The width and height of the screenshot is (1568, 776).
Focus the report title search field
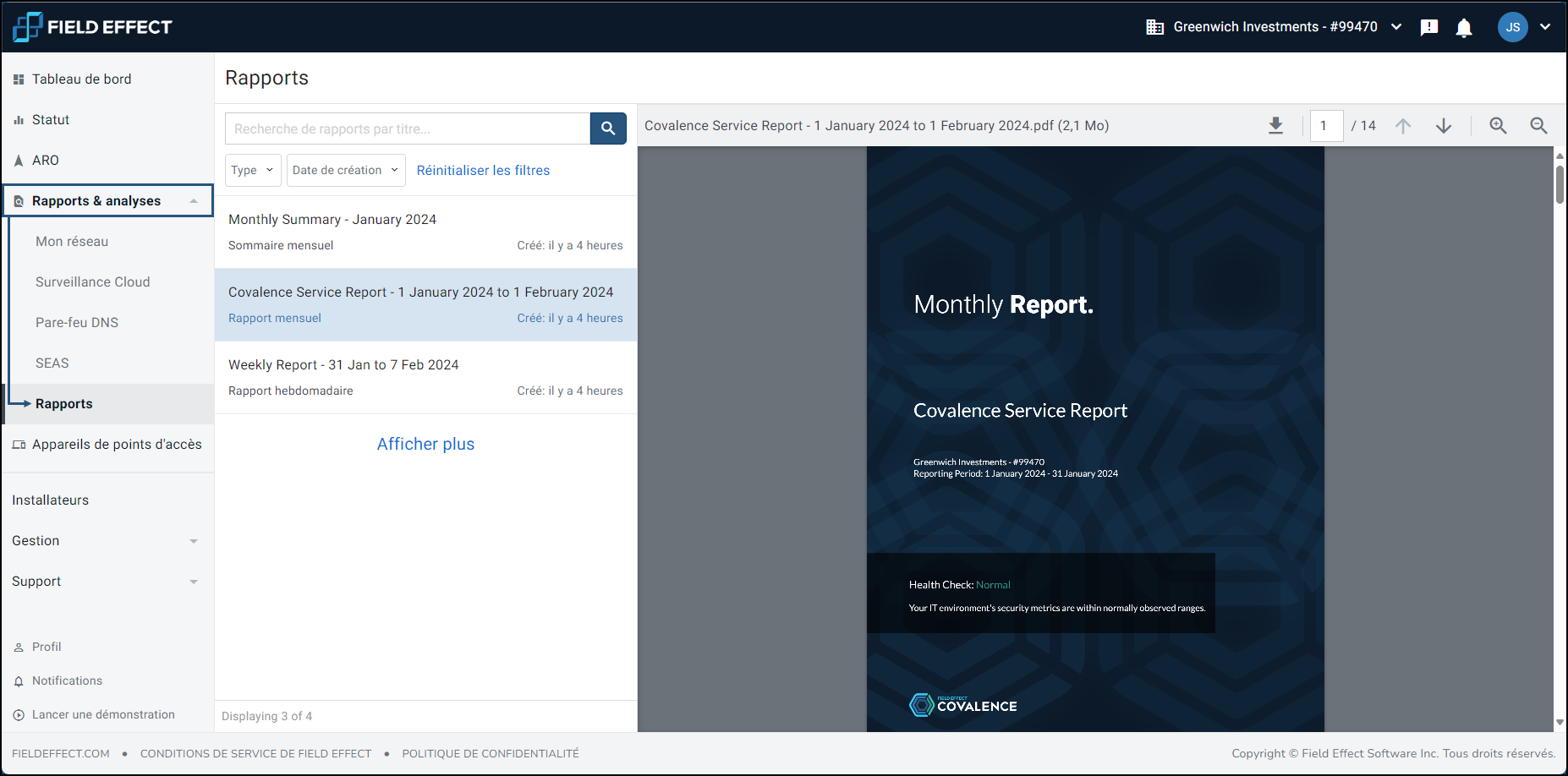[408, 128]
